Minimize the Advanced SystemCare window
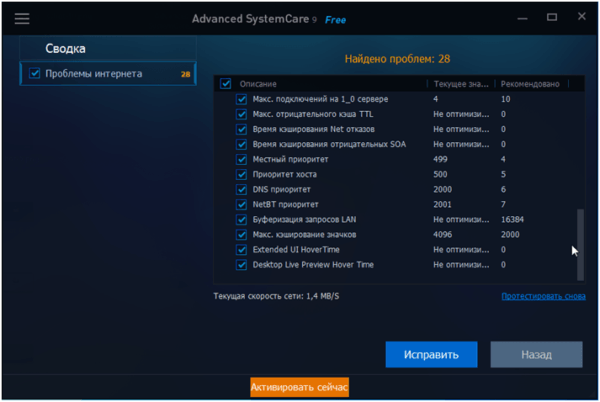The image size is (600, 402). [522, 18]
